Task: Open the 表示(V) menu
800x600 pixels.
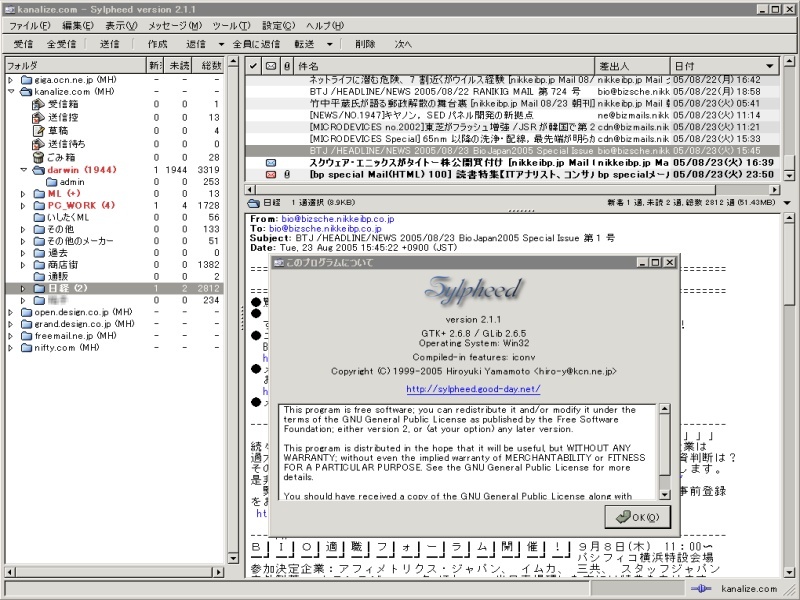Action: tap(121, 26)
